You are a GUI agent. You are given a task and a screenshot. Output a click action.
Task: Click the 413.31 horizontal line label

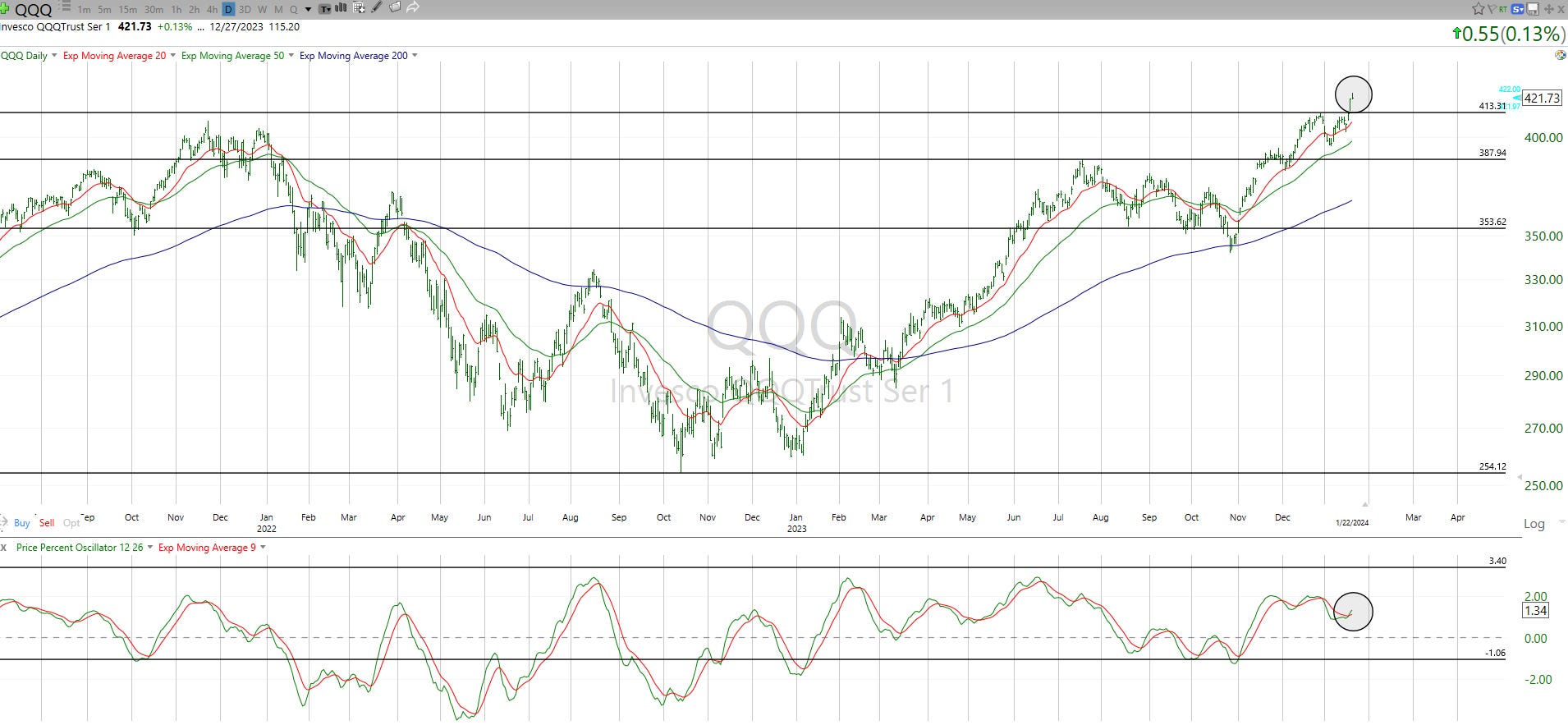coord(1492,106)
